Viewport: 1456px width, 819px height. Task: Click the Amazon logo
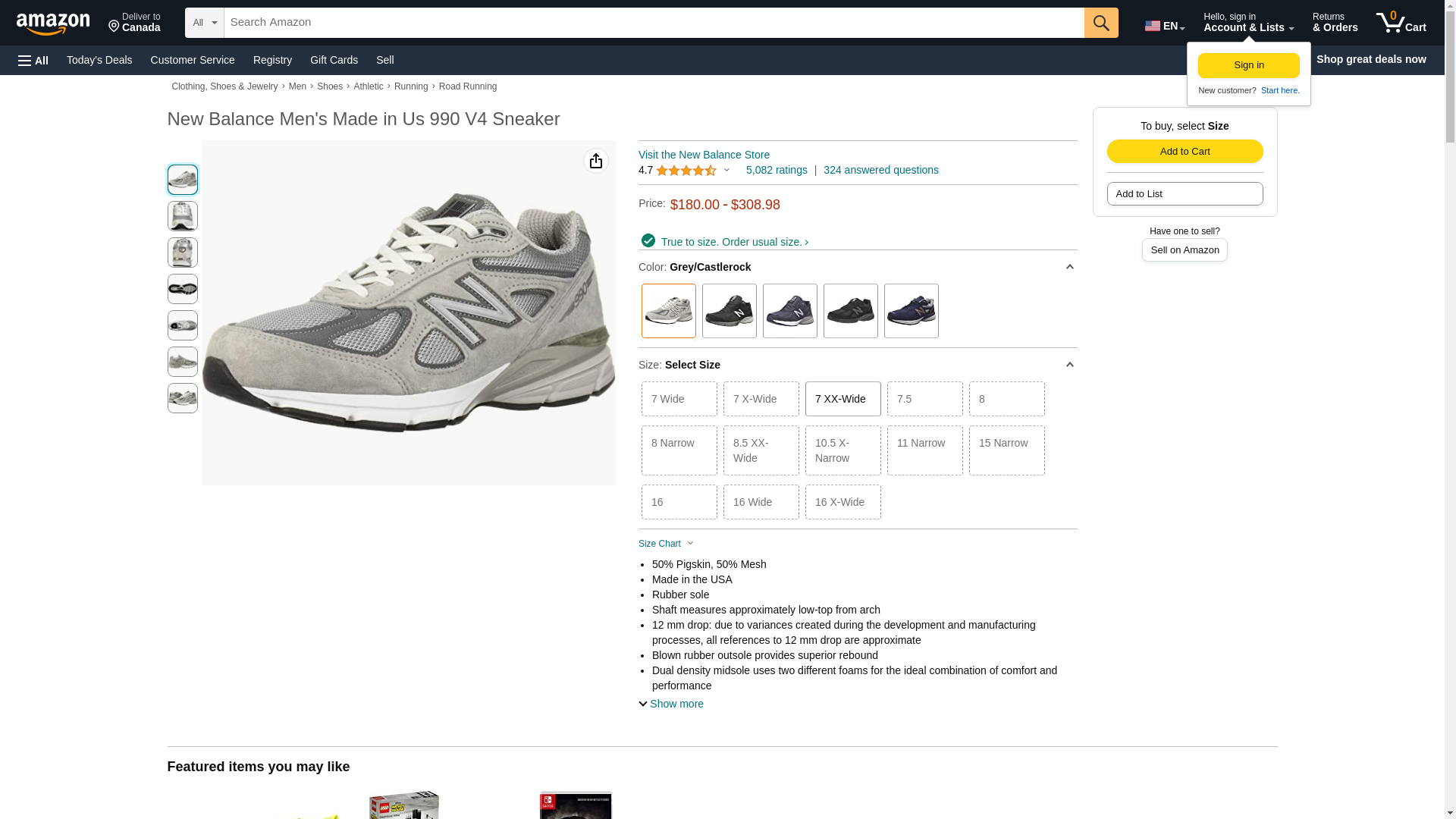point(53,24)
